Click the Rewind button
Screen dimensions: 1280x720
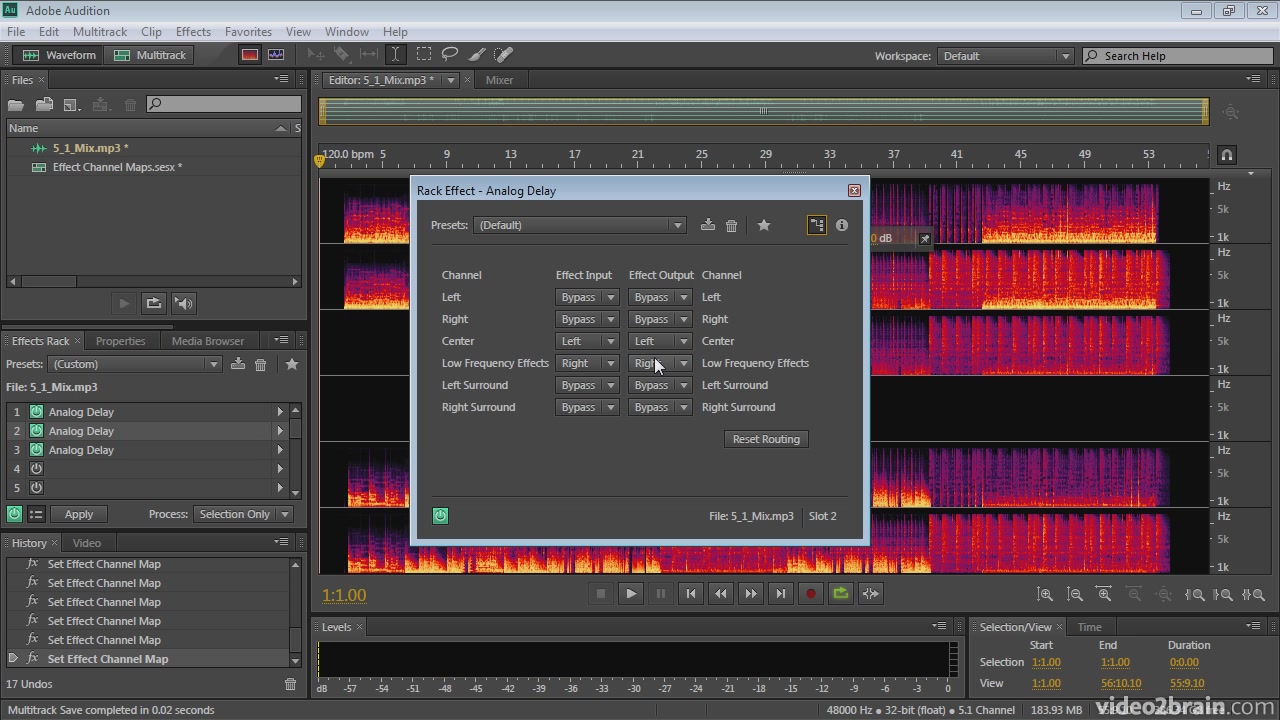point(721,593)
